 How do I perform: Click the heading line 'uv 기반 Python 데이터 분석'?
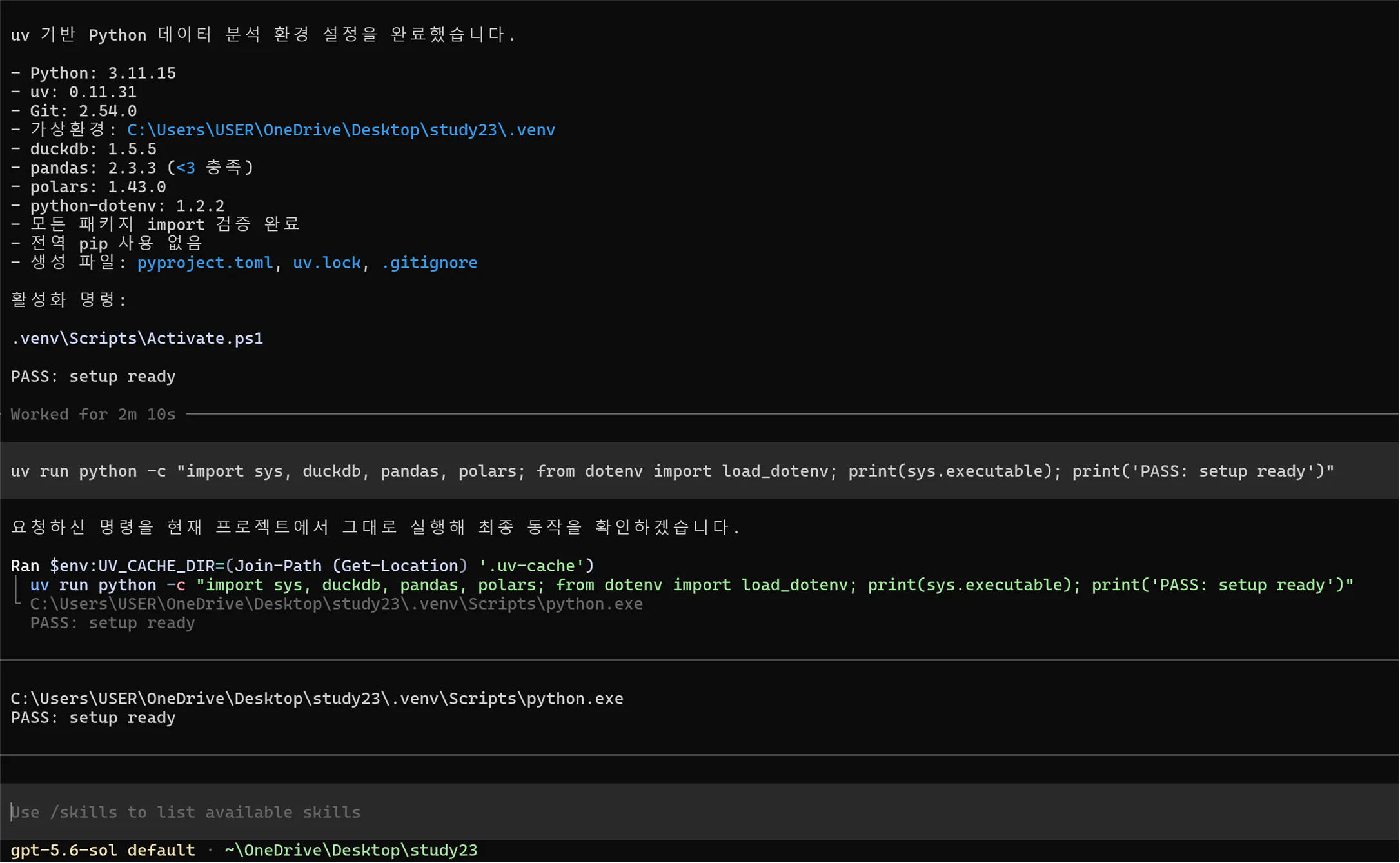pyautogui.click(x=264, y=35)
